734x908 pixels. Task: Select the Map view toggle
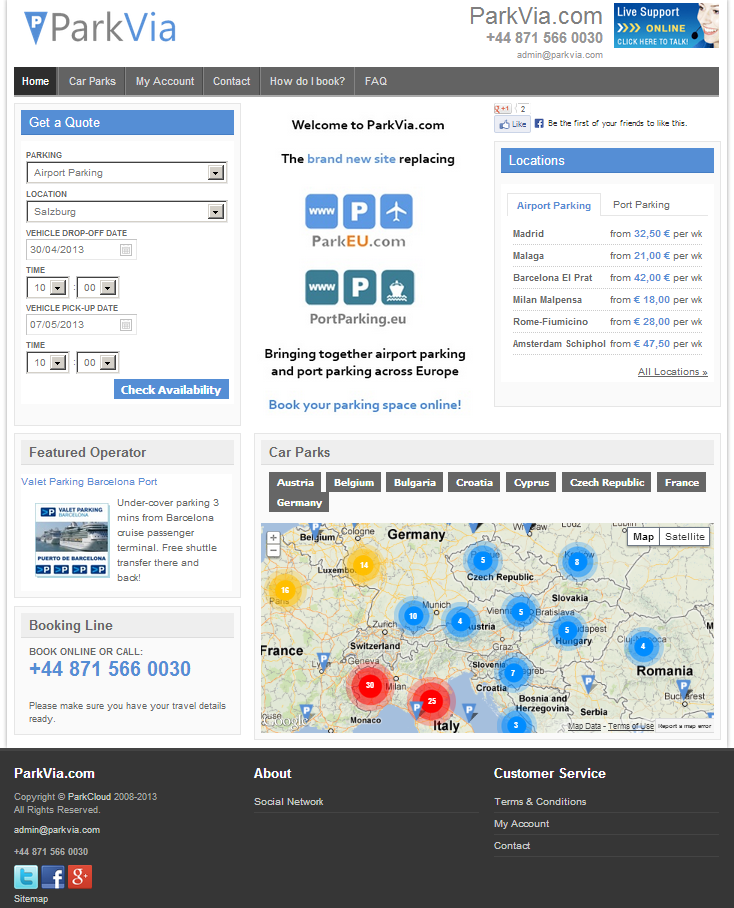click(x=643, y=537)
